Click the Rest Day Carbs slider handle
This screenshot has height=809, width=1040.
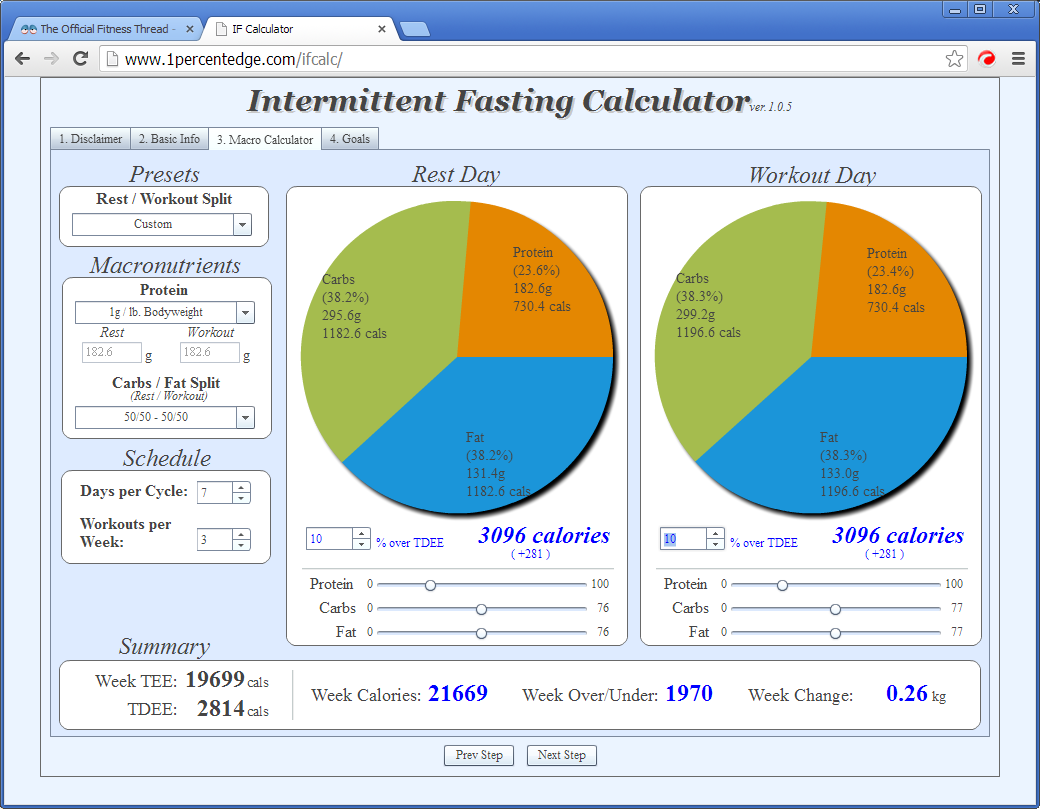(x=482, y=609)
